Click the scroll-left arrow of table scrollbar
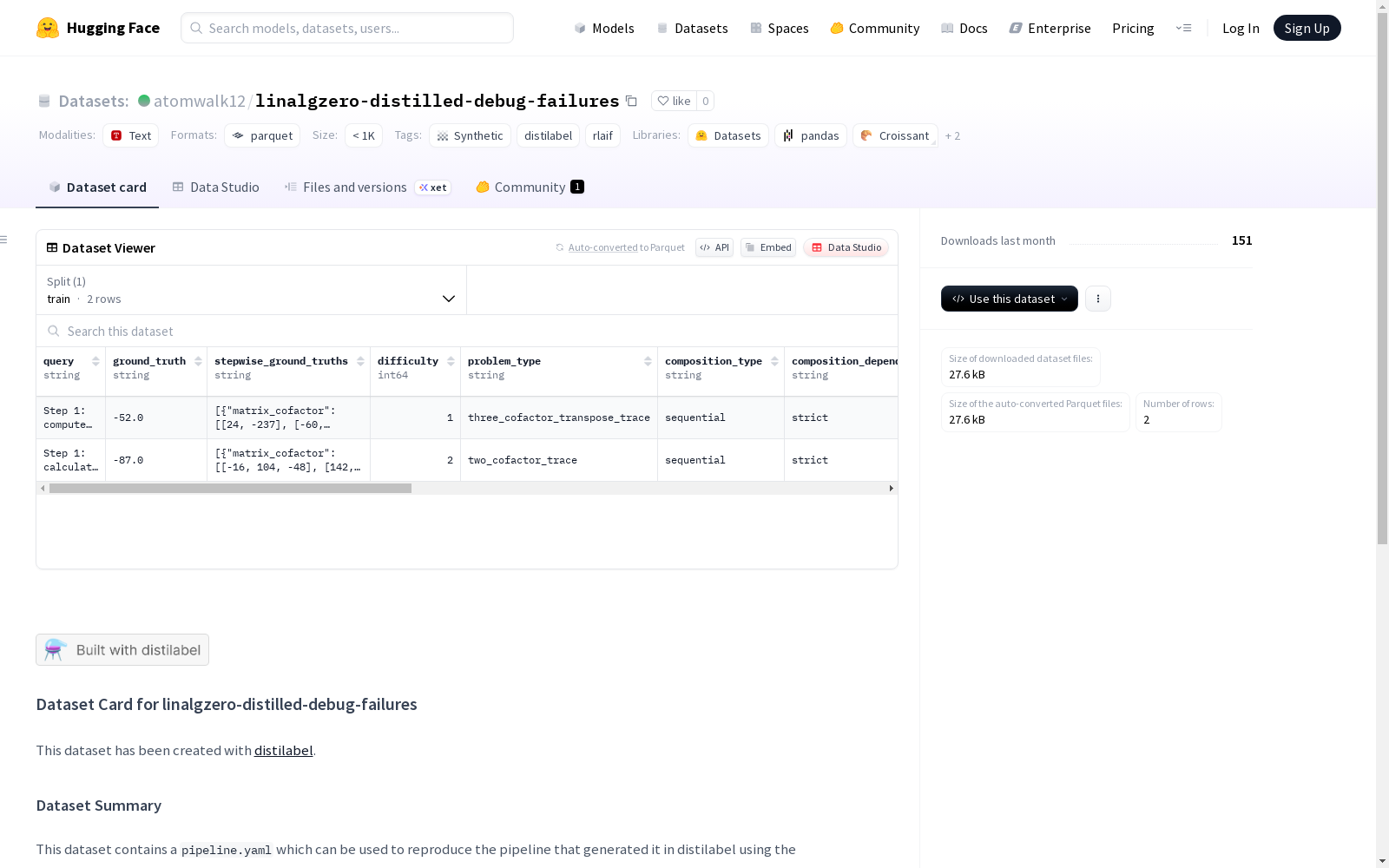 43,488
